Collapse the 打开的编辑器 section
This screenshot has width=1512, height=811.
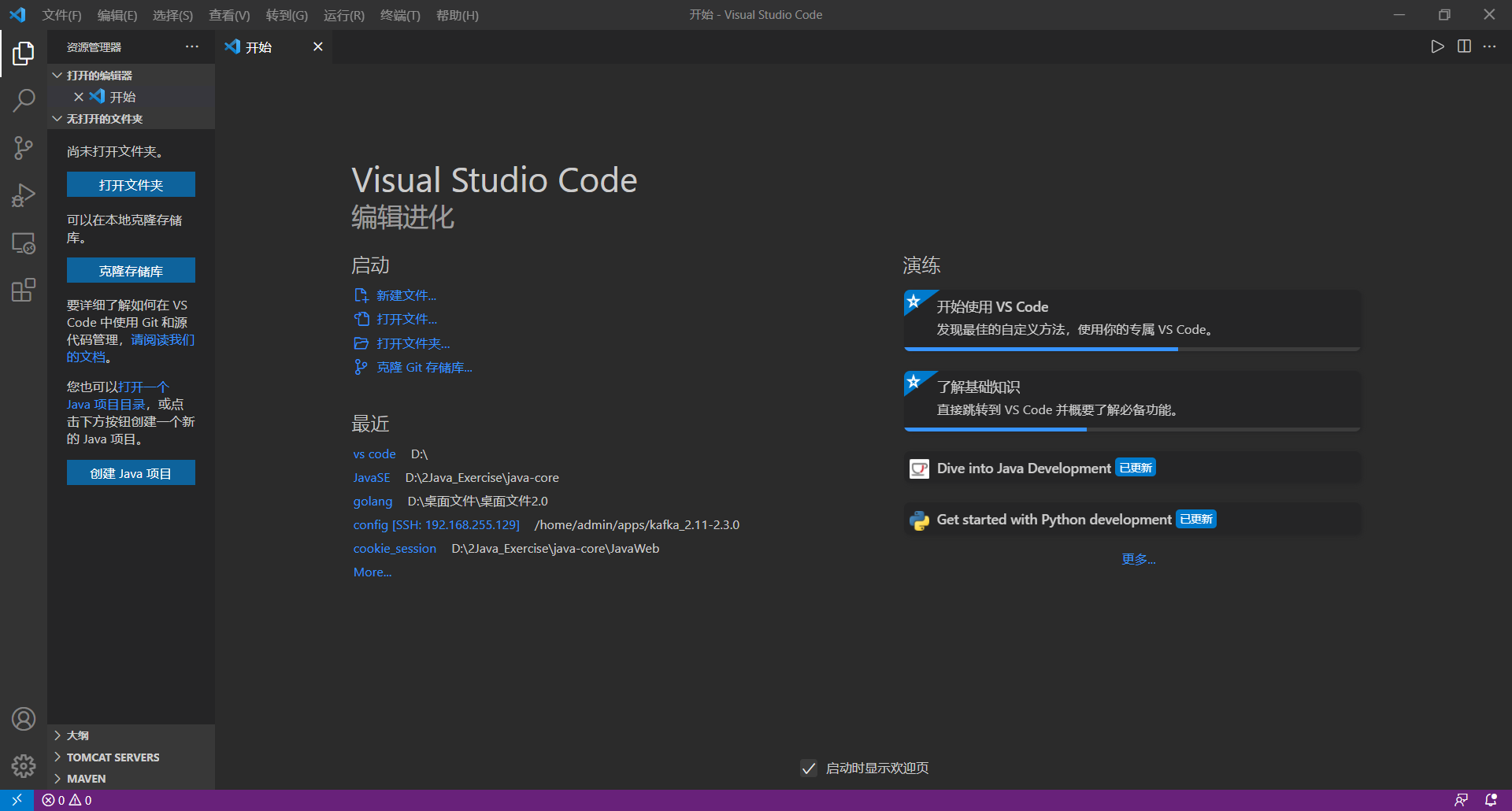[x=131, y=76]
